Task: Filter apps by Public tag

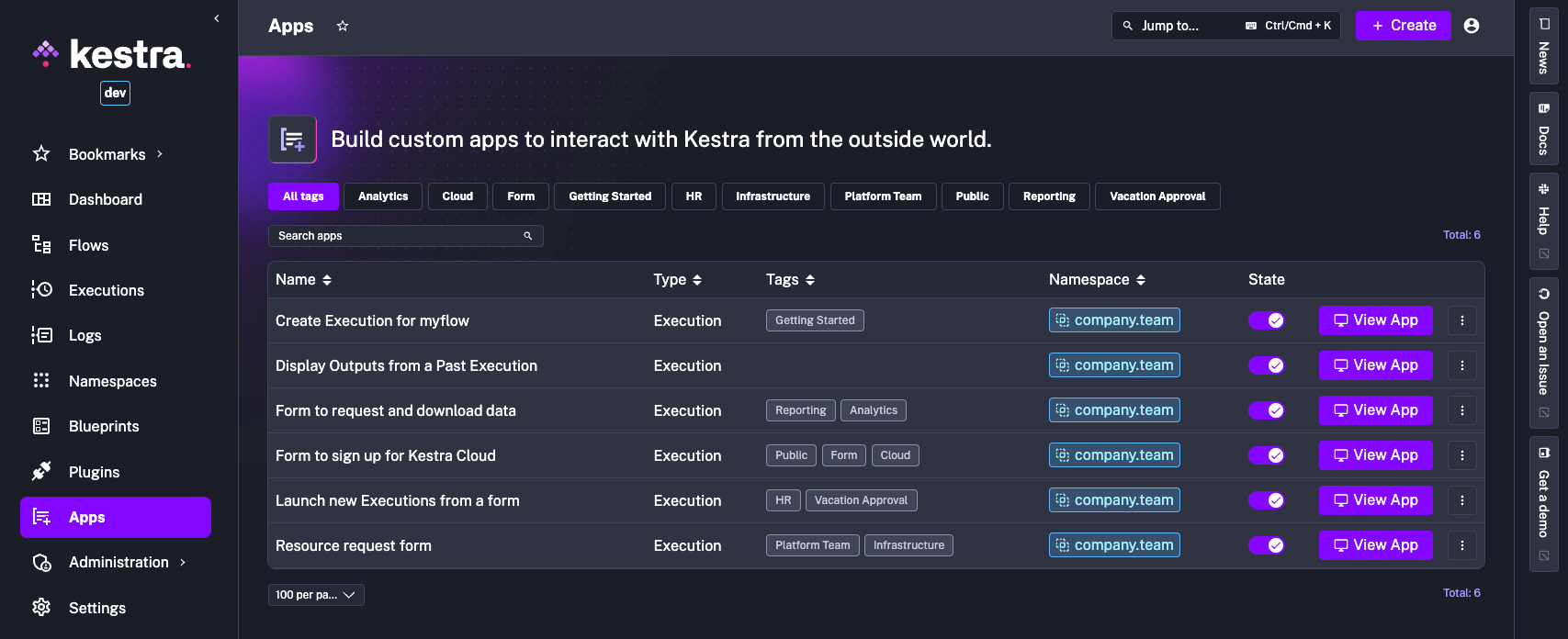Action: click(972, 196)
